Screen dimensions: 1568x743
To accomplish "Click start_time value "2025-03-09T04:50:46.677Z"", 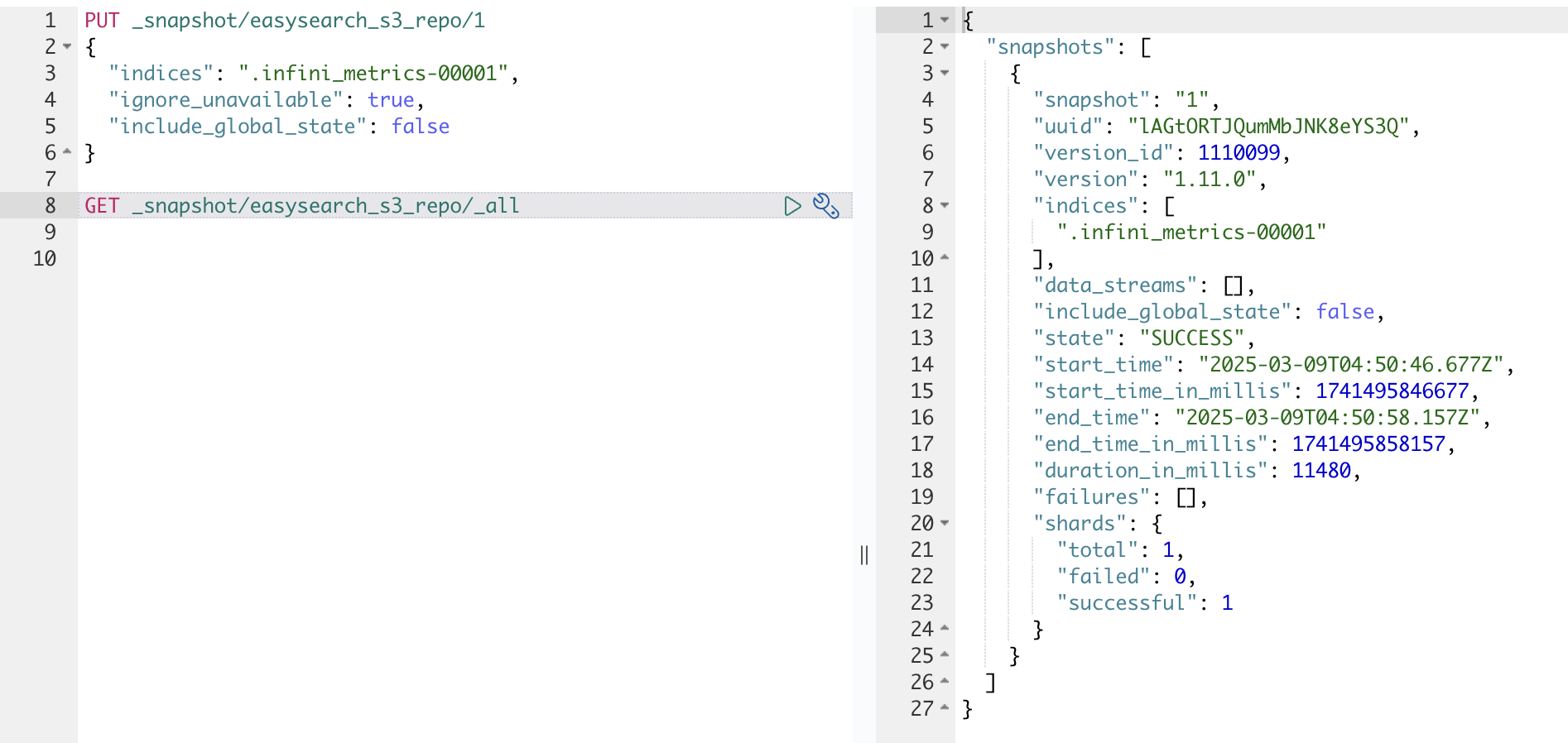I will coord(1351,365).
